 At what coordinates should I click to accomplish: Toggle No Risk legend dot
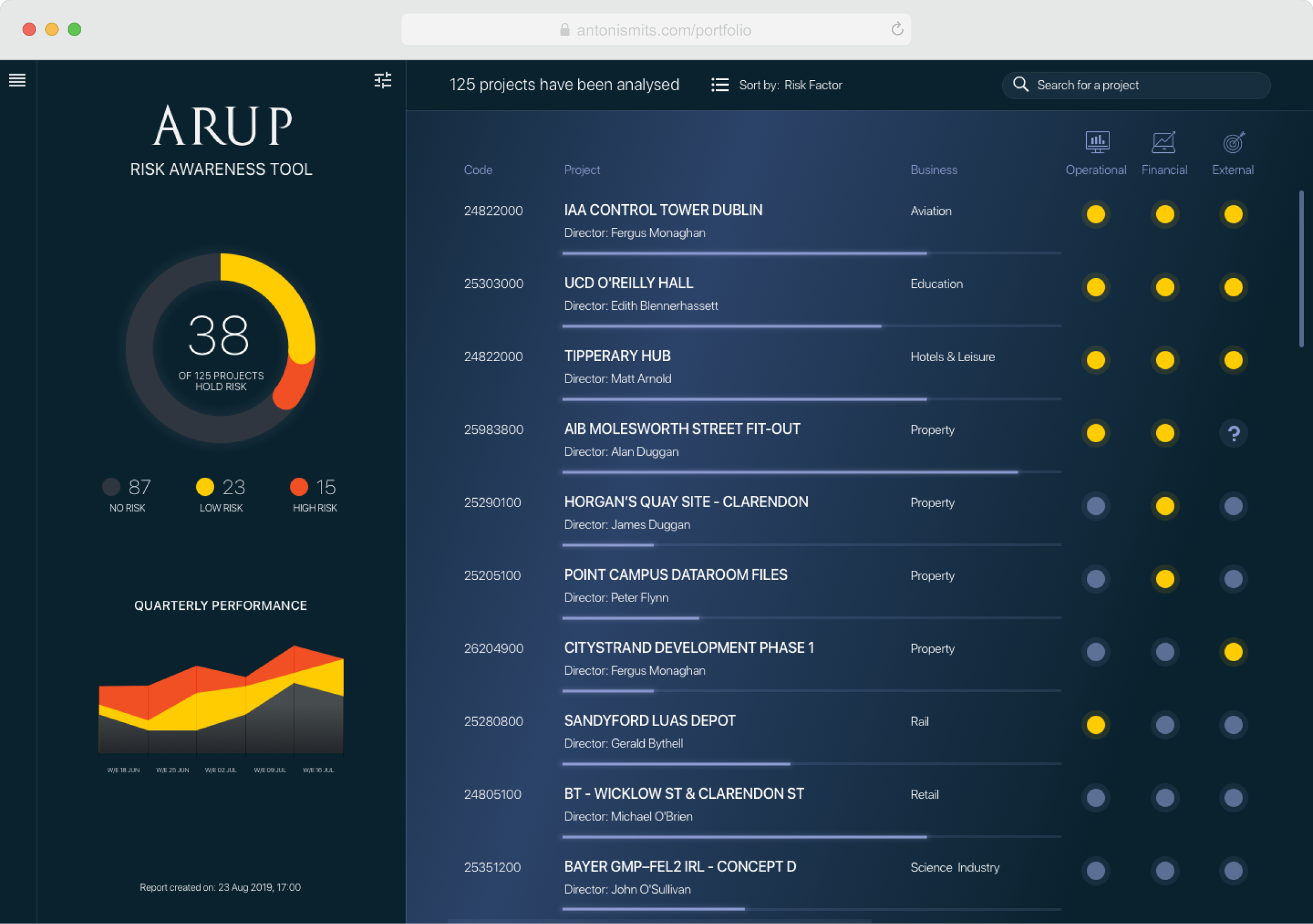(x=111, y=487)
